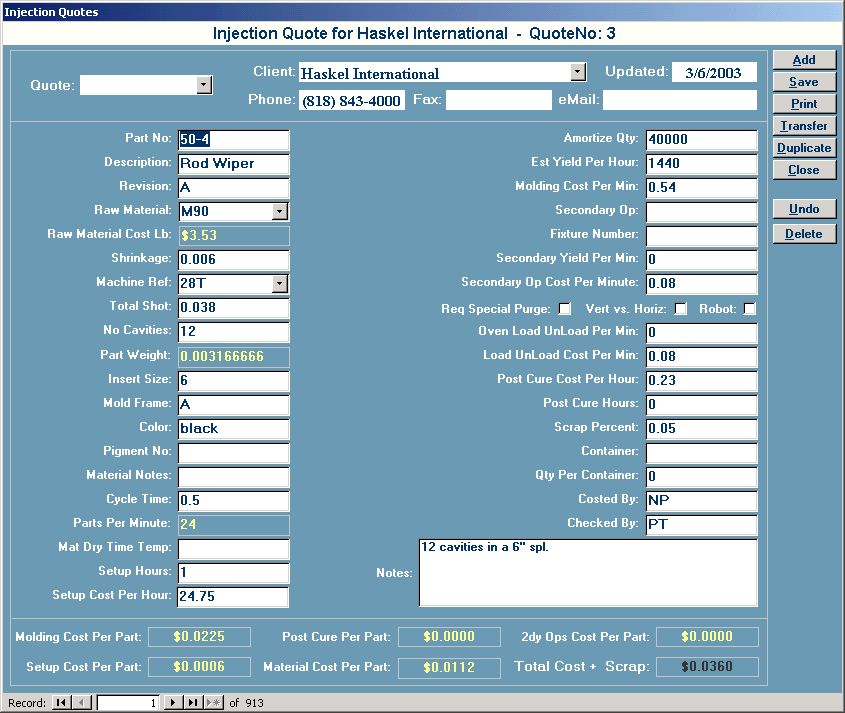Image resolution: width=845 pixels, height=713 pixels.
Task: Expand the Client dropdown arrow
Action: tap(578, 71)
